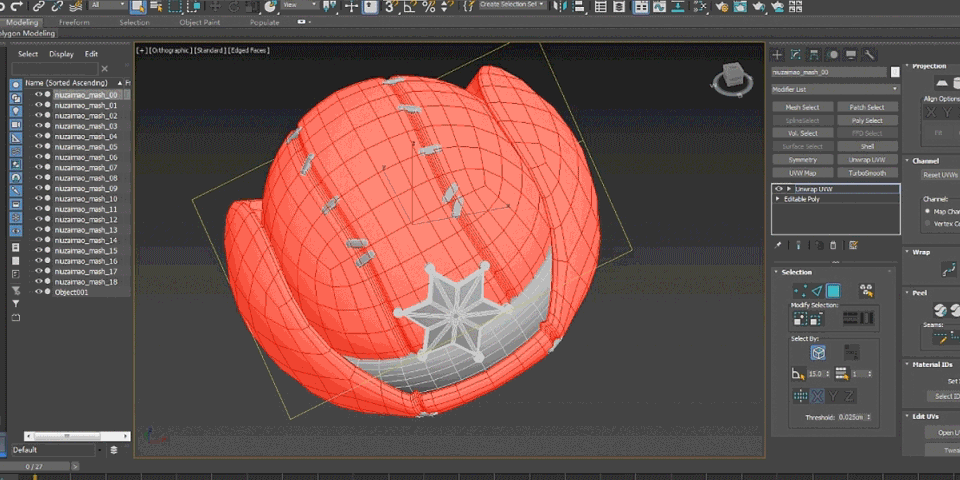Activate the Select Object tool
The height and width of the screenshot is (480, 960).
[137, 6]
